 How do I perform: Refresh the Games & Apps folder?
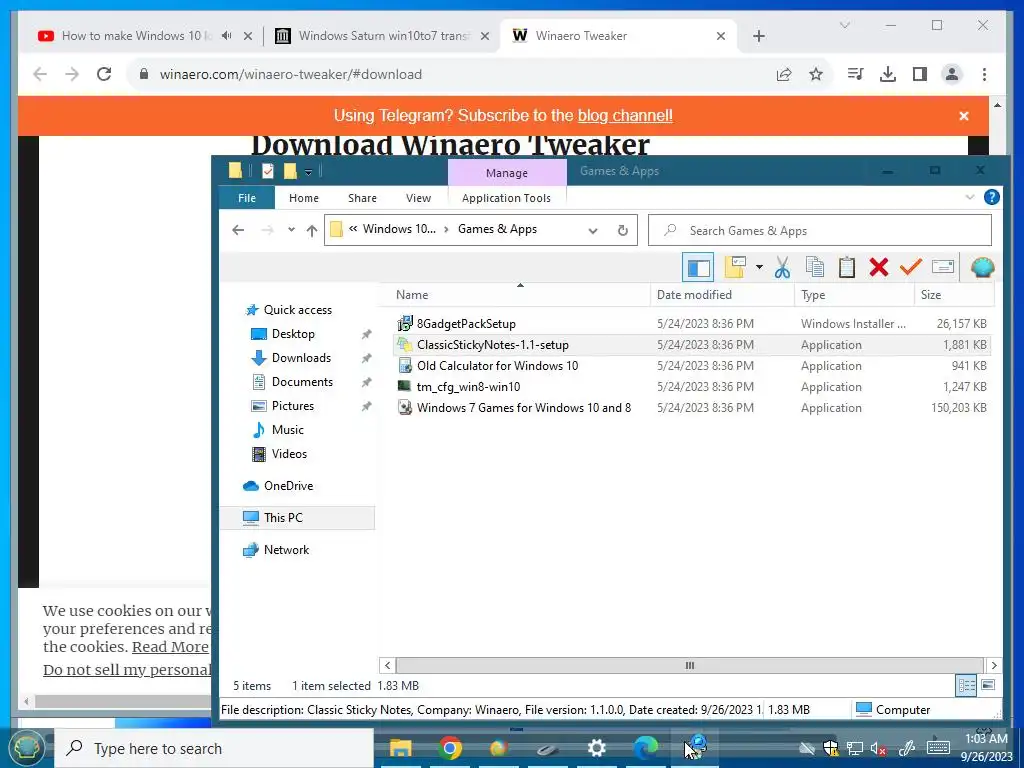[622, 231]
